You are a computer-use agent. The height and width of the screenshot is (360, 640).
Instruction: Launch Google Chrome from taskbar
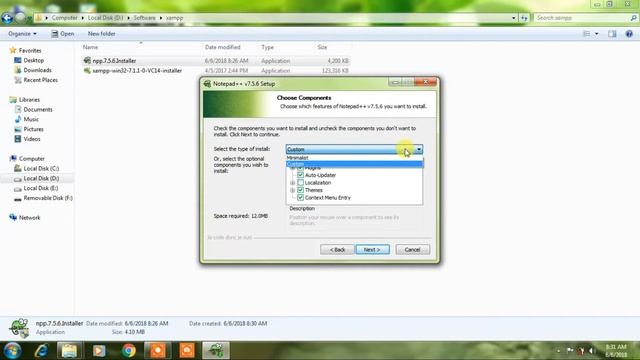pos(129,351)
